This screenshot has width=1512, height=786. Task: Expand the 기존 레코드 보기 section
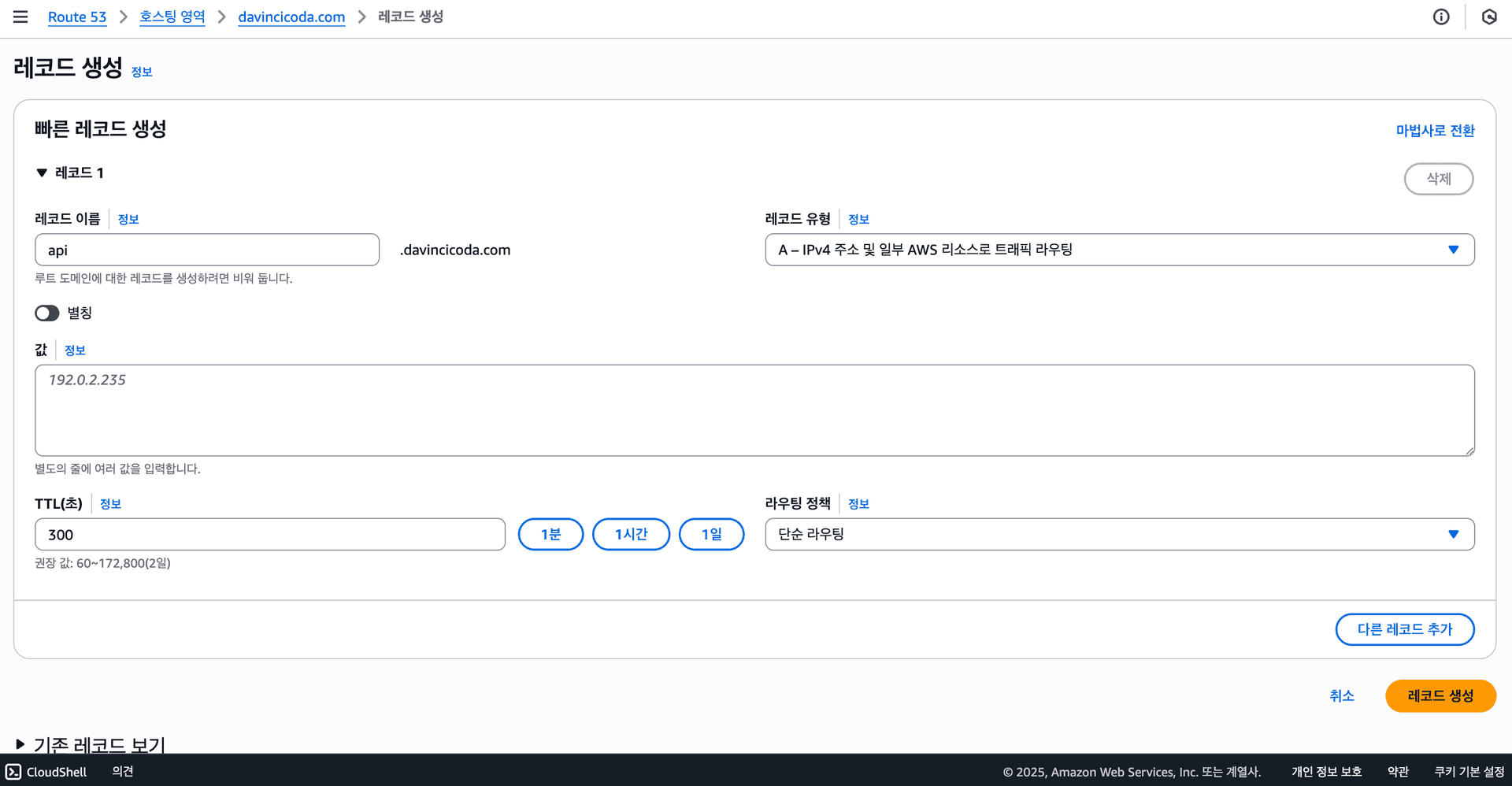point(21,744)
